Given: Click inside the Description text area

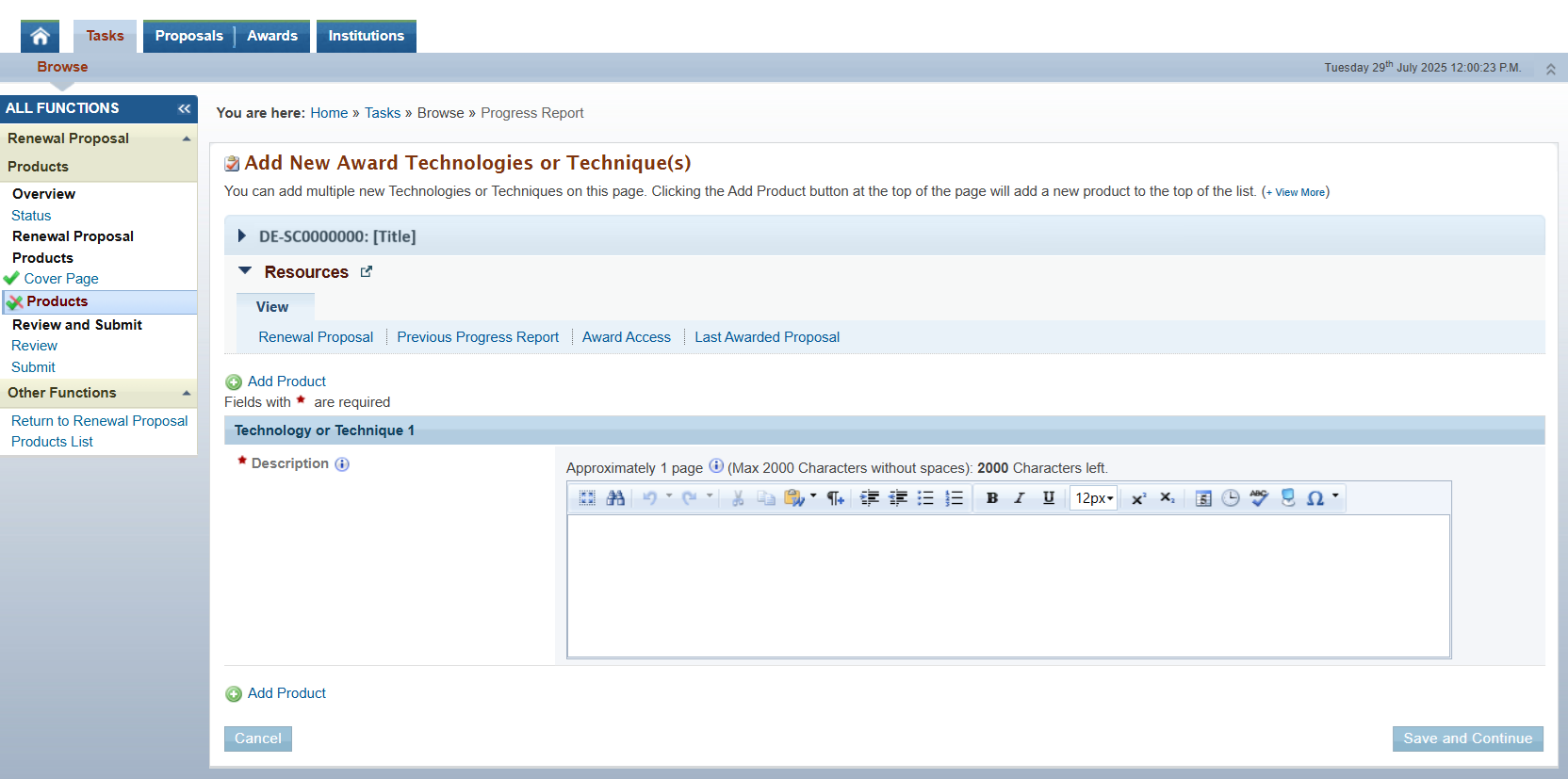Looking at the screenshot, I should point(1007,585).
